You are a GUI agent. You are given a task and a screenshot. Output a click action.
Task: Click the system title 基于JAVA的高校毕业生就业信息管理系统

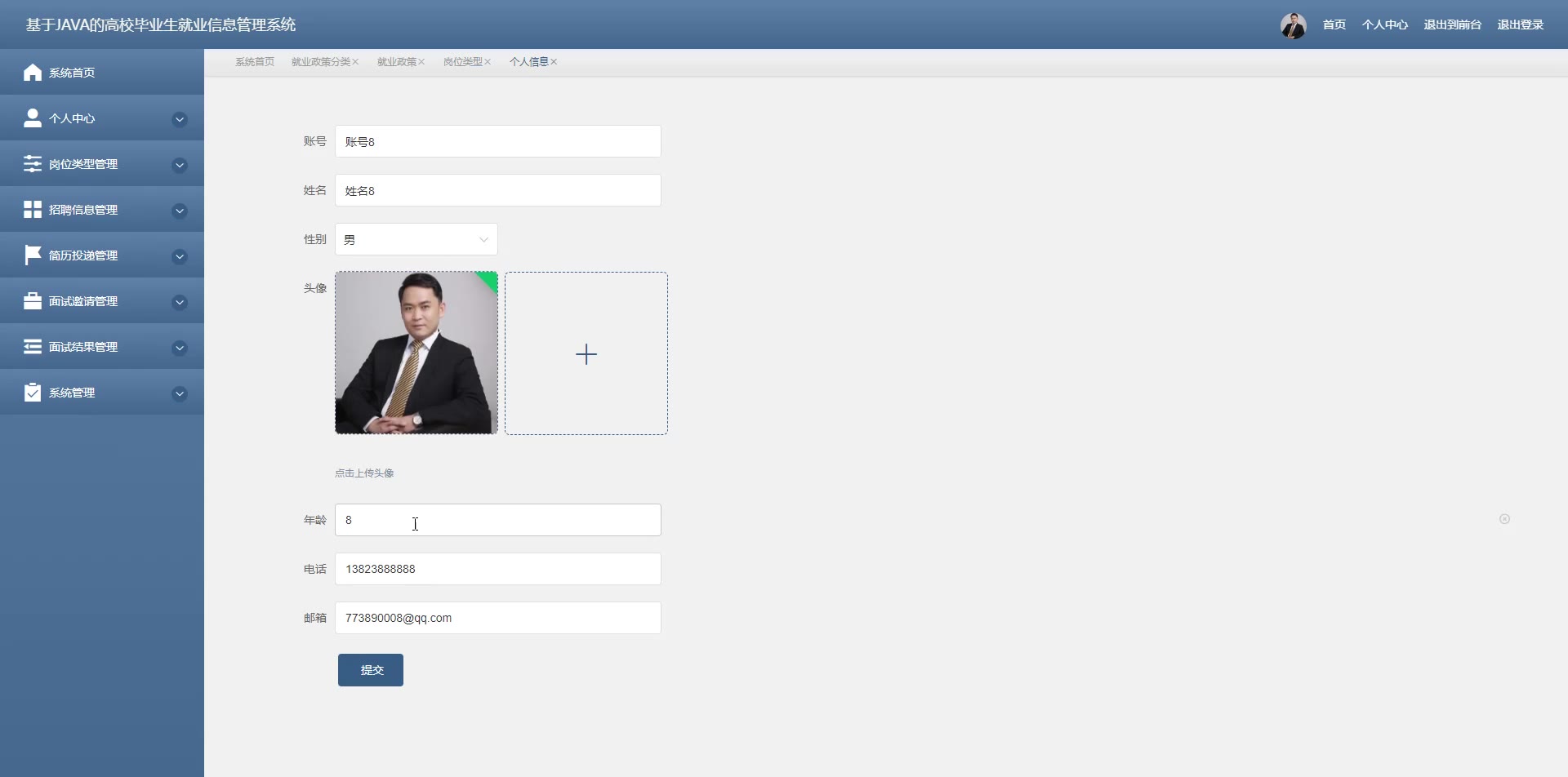[x=161, y=25]
